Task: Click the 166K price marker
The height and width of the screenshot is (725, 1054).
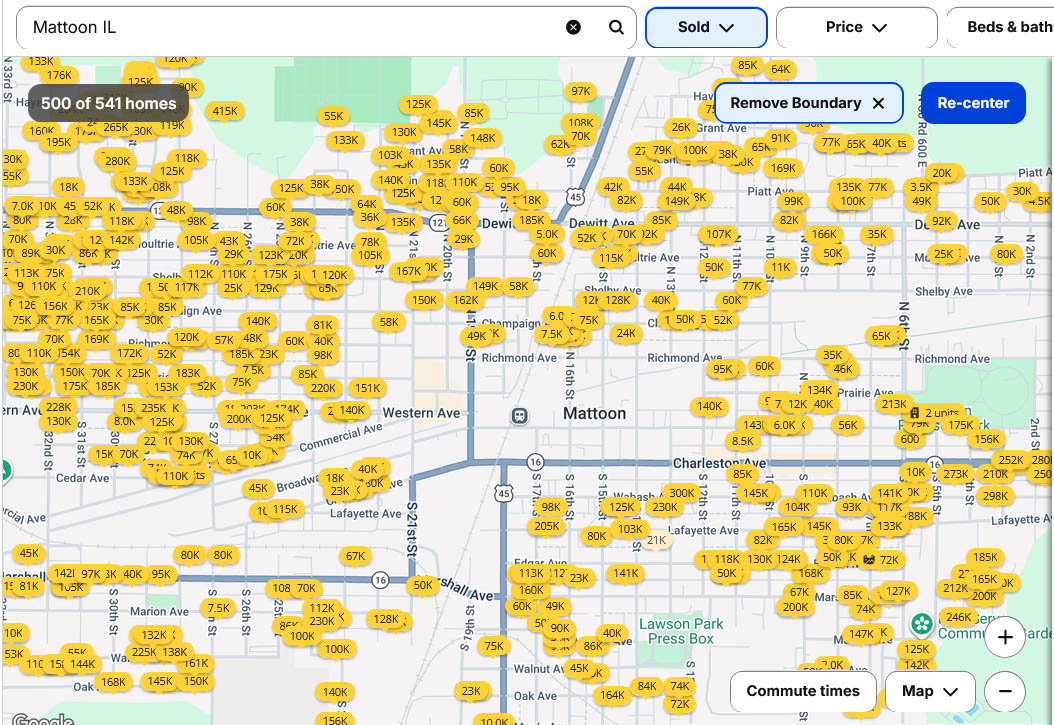Action: 823,234
